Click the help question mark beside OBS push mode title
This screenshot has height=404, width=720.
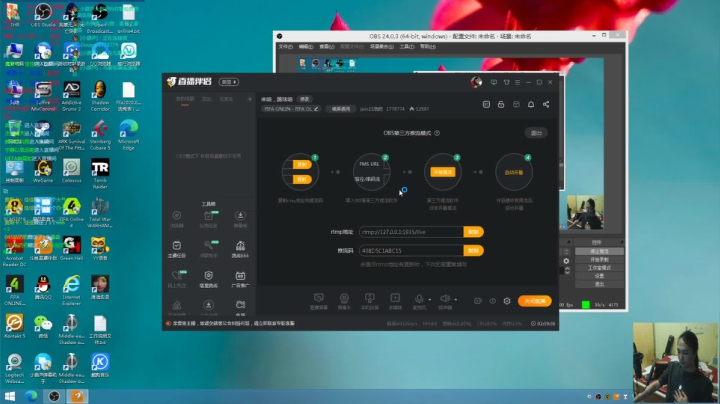click(x=437, y=133)
